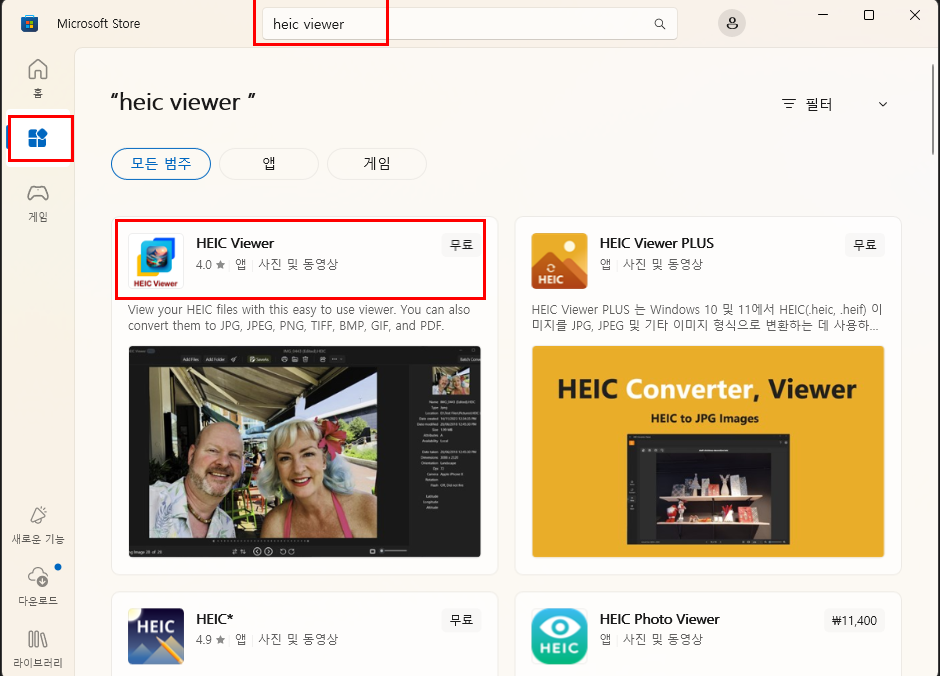940x676 pixels.
Task: Open the Library section in sidebar
Action: [38, 649]
